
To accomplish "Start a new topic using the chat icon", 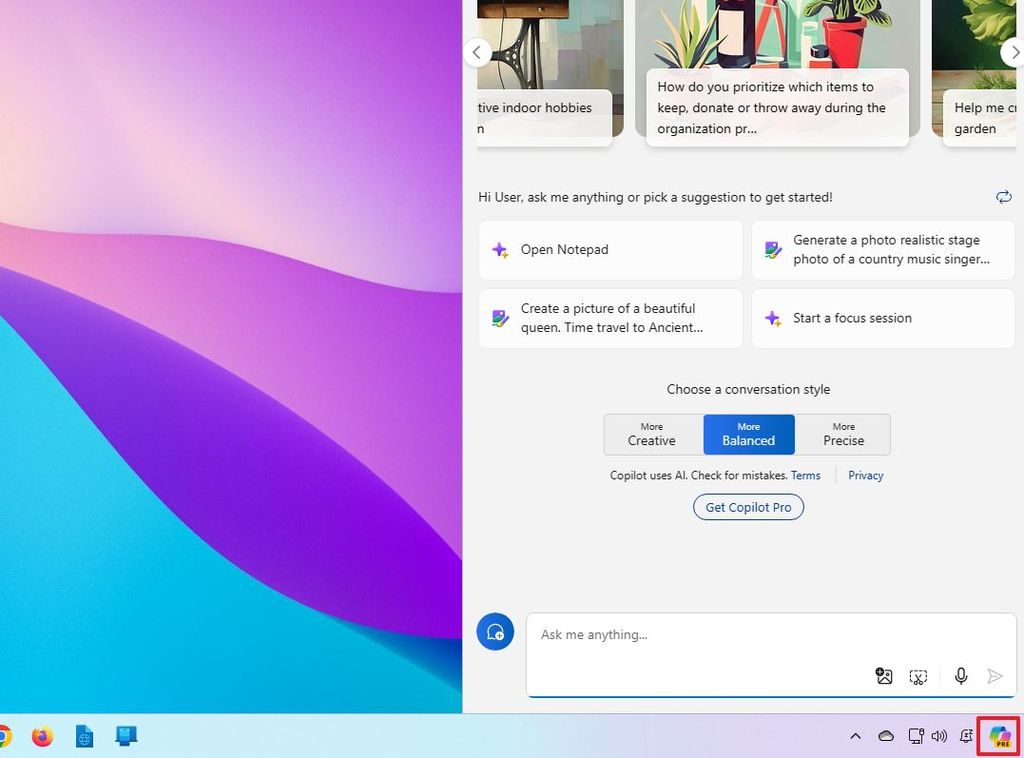I will (494, 631).
